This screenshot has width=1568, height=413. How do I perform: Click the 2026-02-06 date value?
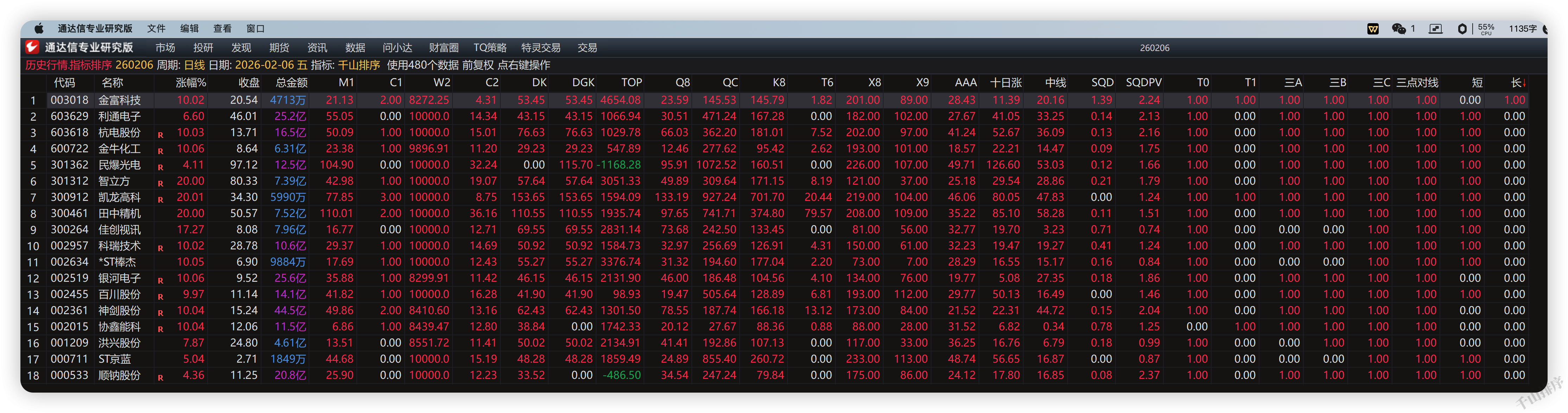(264, 65)
